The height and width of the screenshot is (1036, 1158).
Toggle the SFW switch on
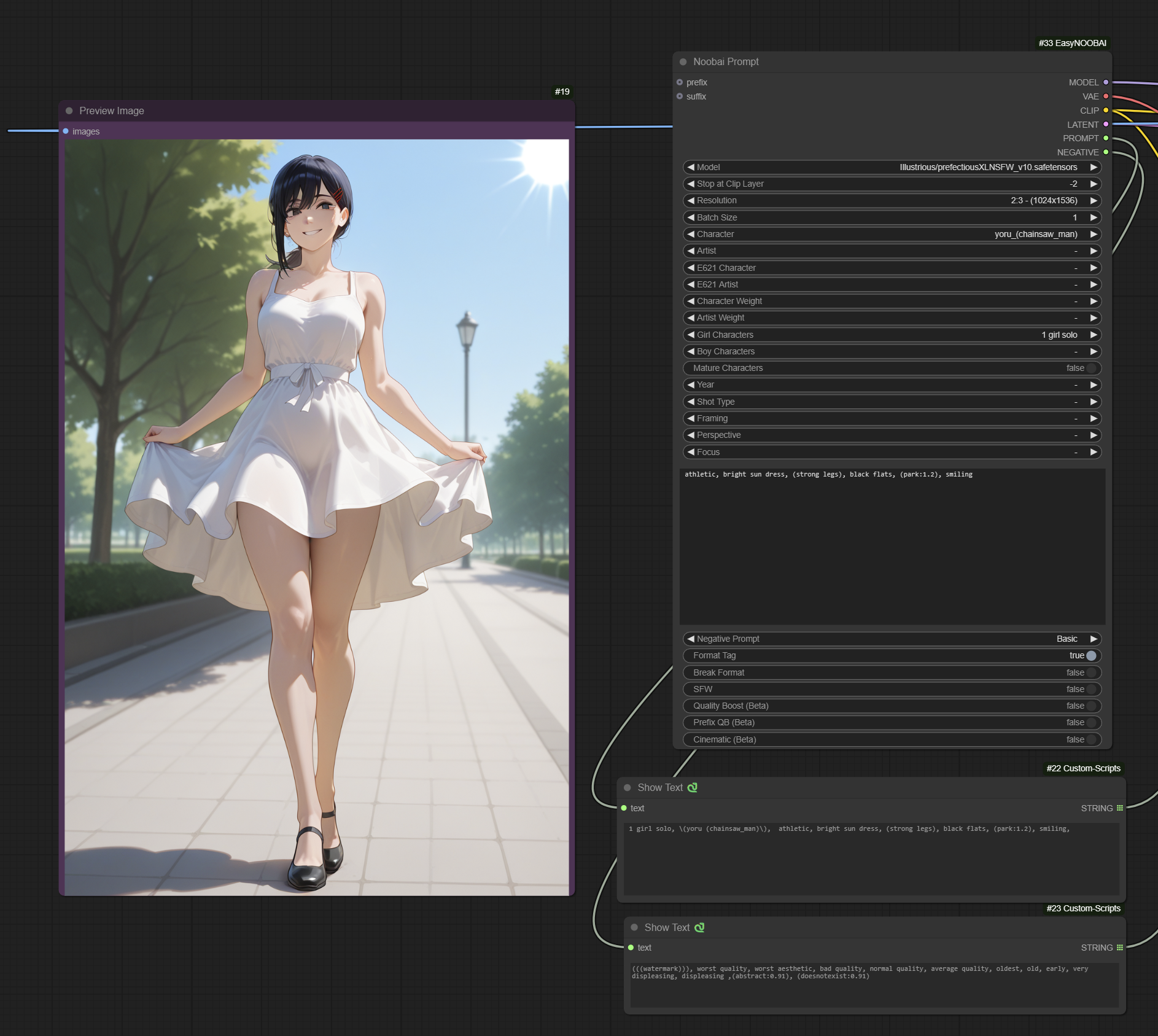(1090, 689)
